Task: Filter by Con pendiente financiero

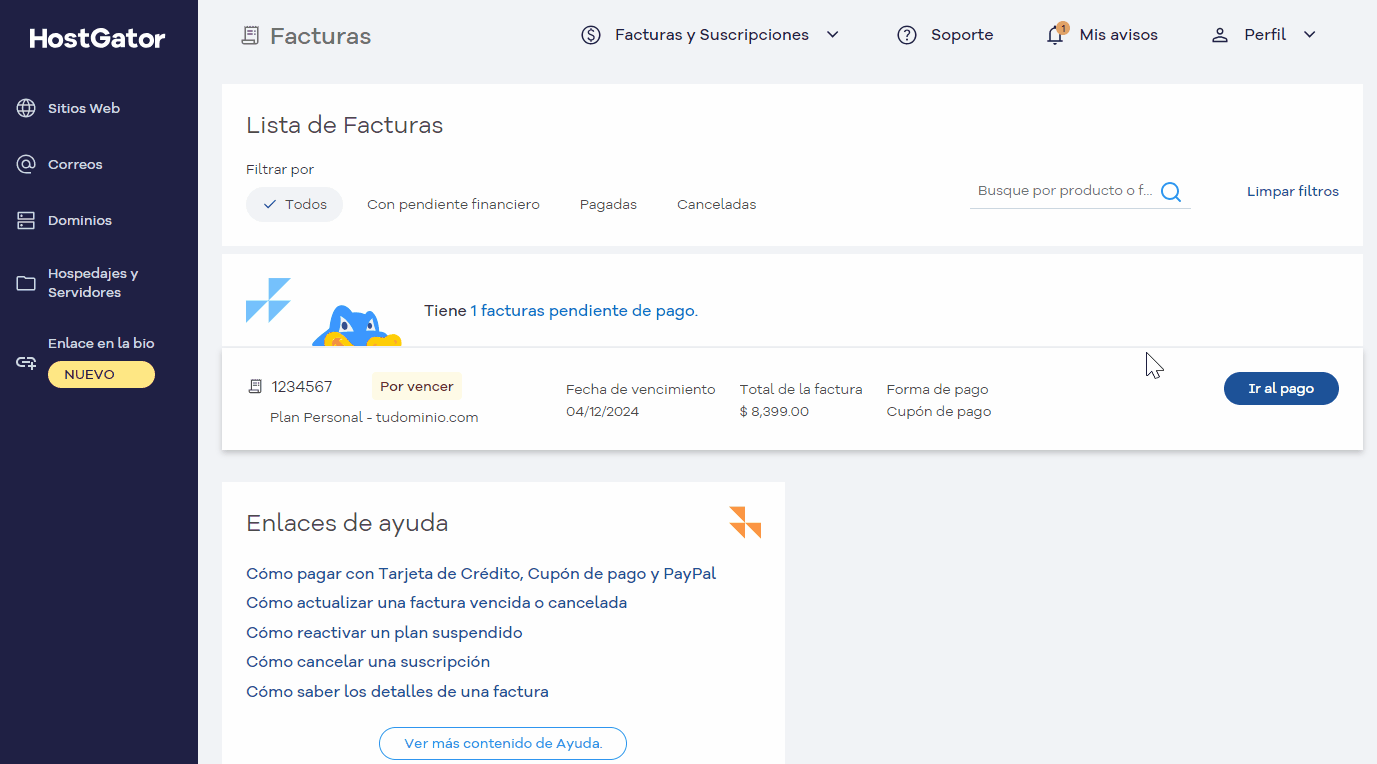Action: click(x=453, y=204)
